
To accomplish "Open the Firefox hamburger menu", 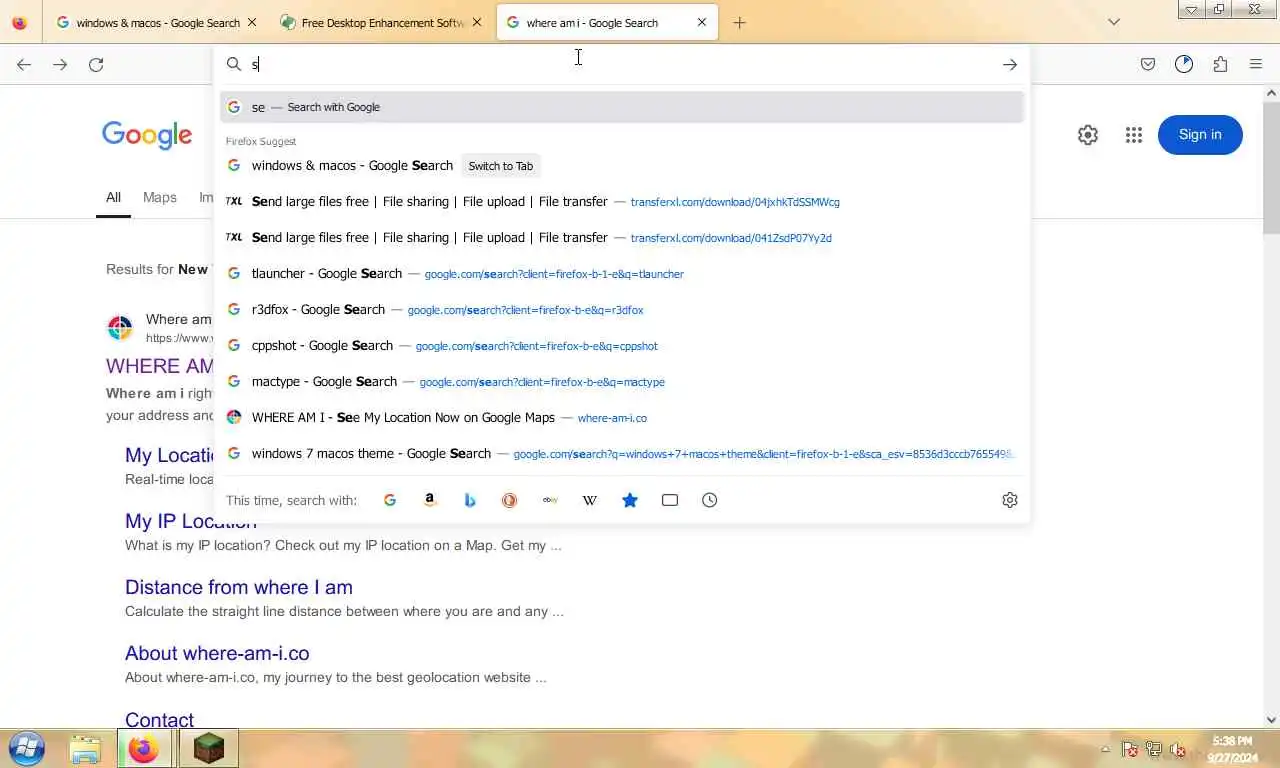I will [1256, 64].
